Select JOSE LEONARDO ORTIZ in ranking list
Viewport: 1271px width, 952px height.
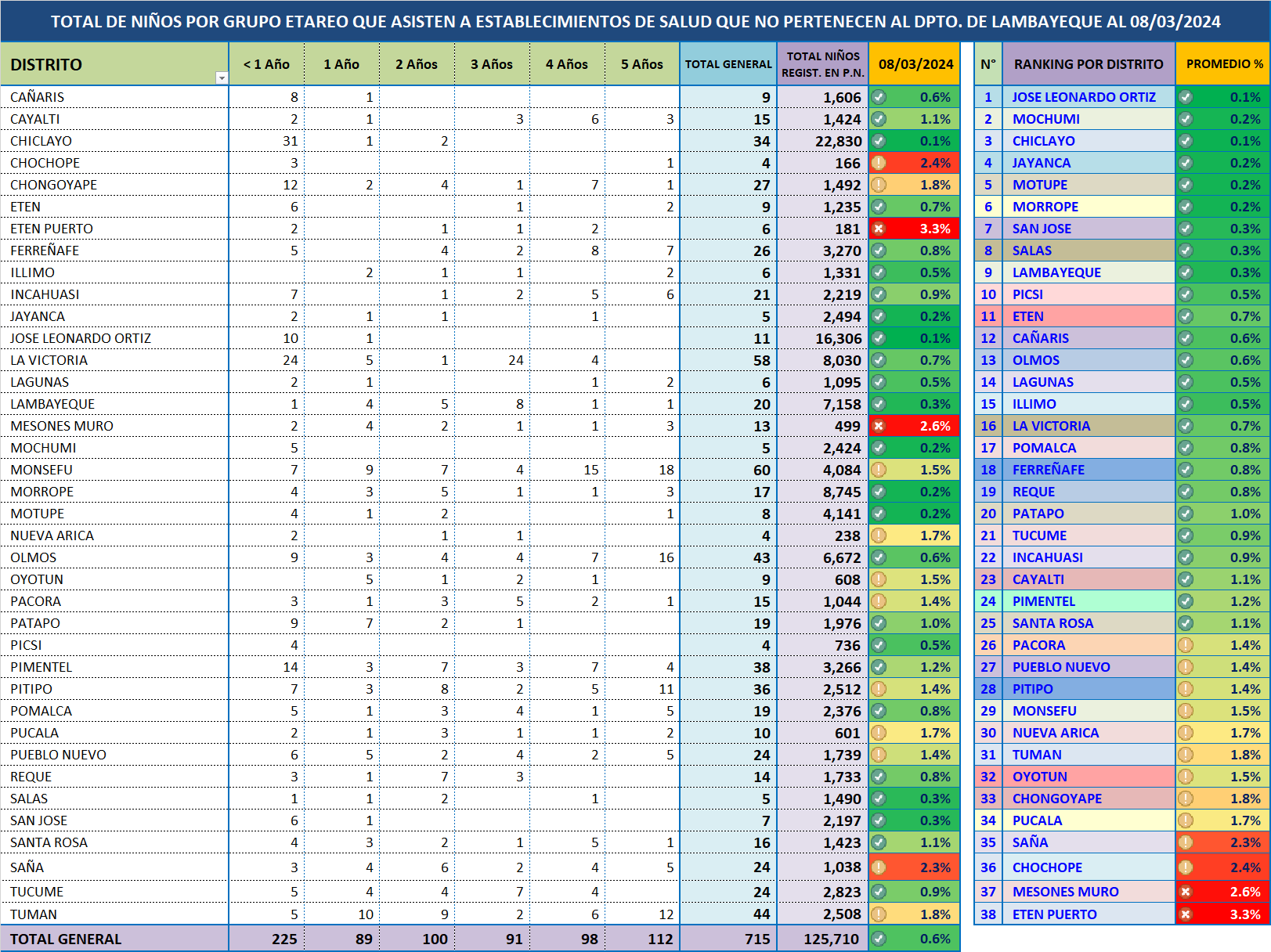(1083, 97)
